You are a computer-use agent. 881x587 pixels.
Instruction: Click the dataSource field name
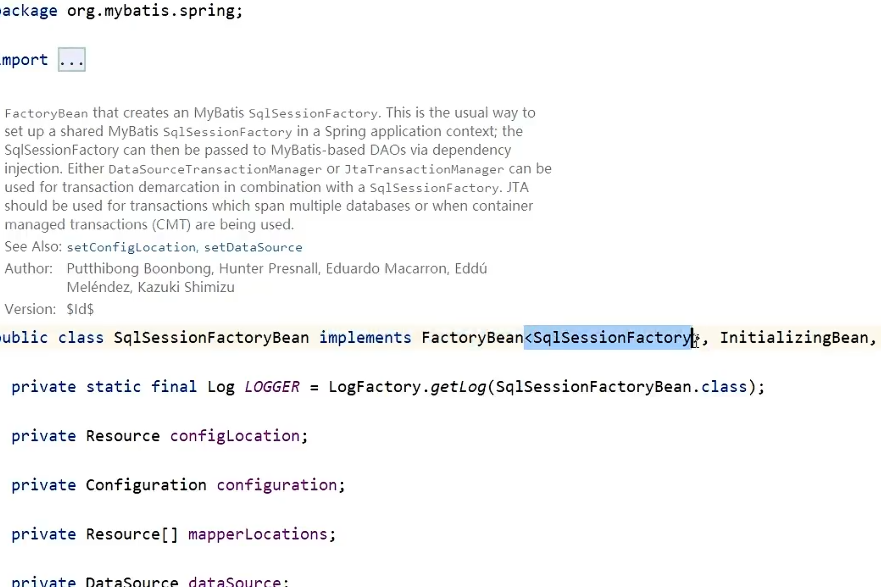click(235, 581)
